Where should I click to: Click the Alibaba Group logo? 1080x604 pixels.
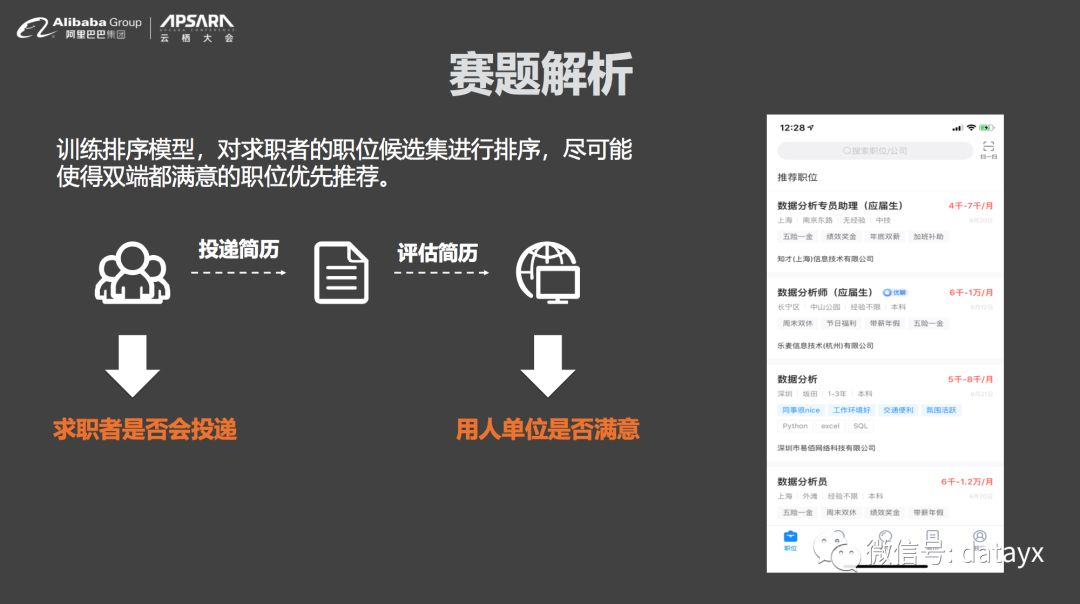pos(79,28)
